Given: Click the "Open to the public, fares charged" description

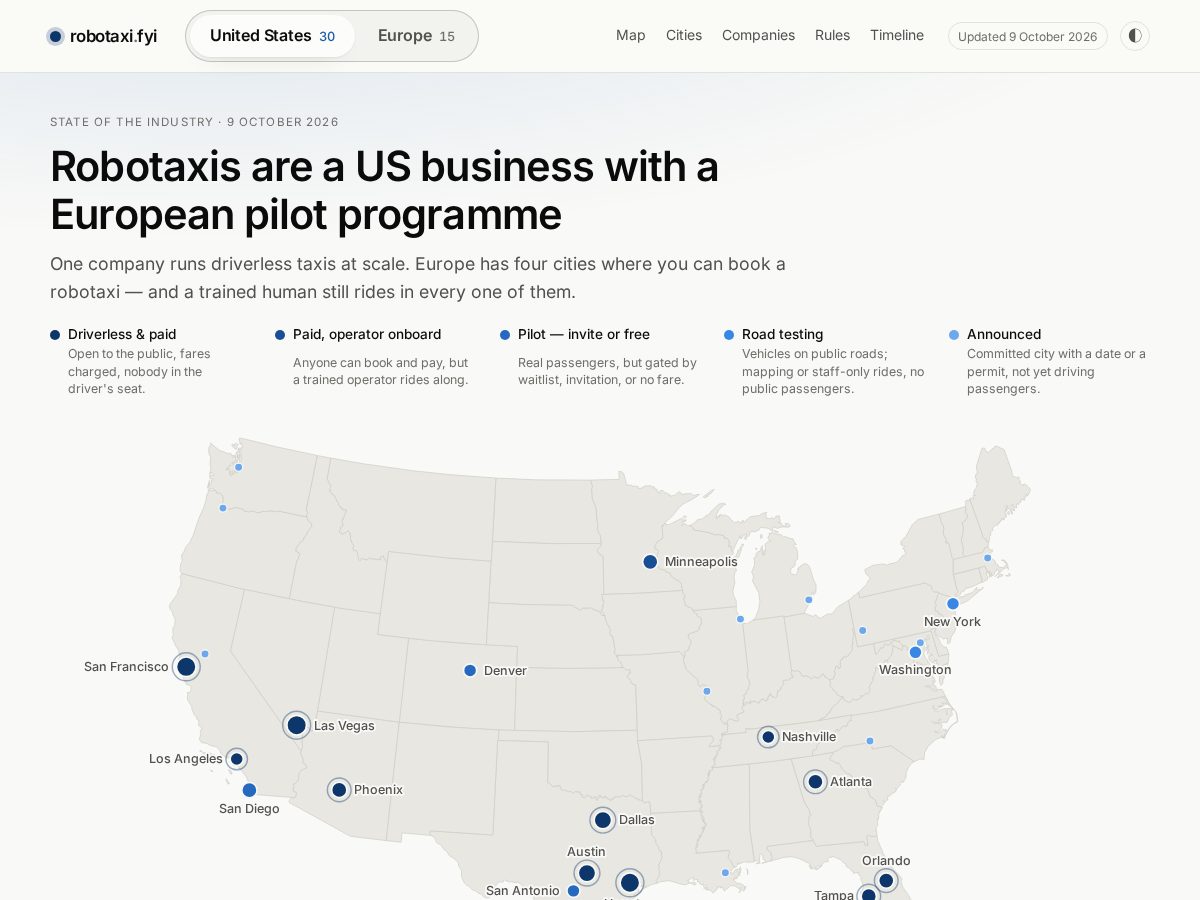Looking at the screenshot, I should tap(140, 371).
